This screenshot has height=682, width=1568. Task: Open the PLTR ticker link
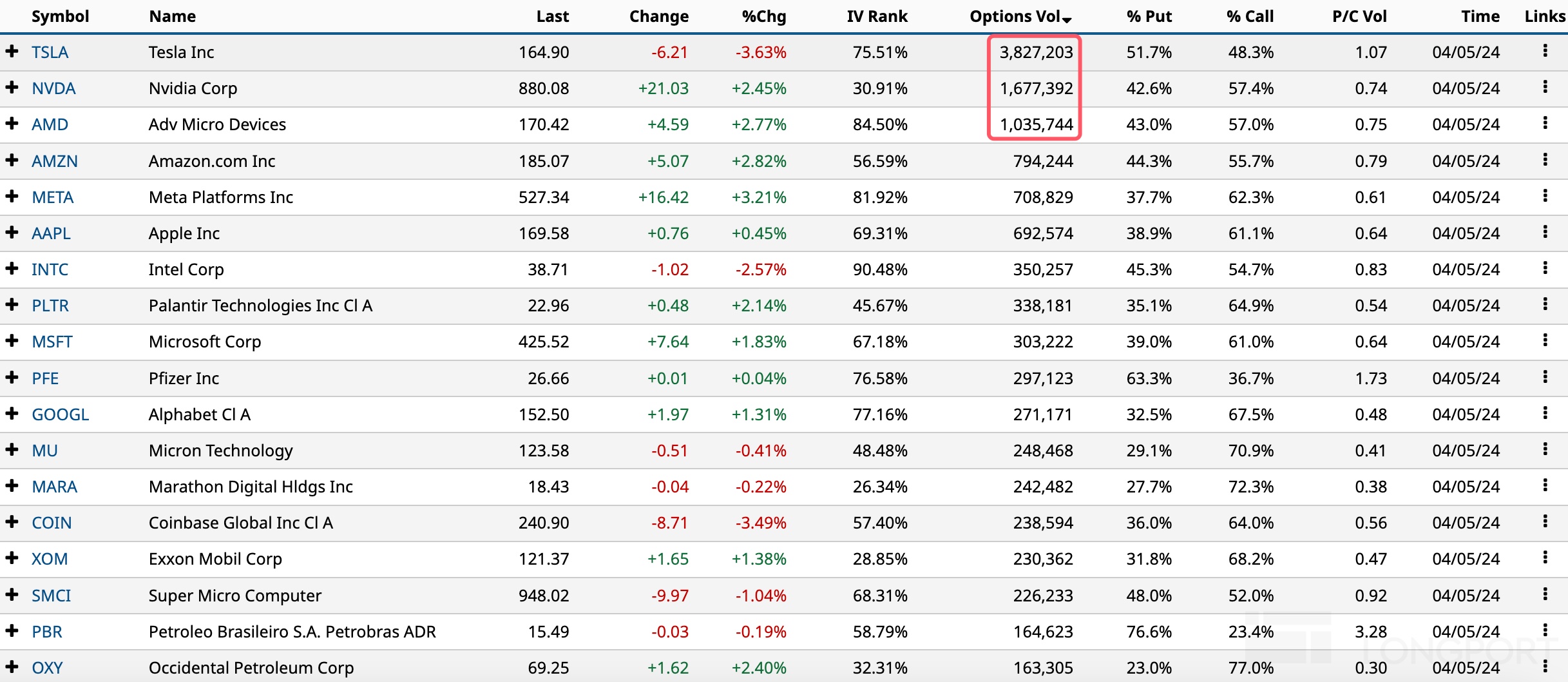coord(50,306)
